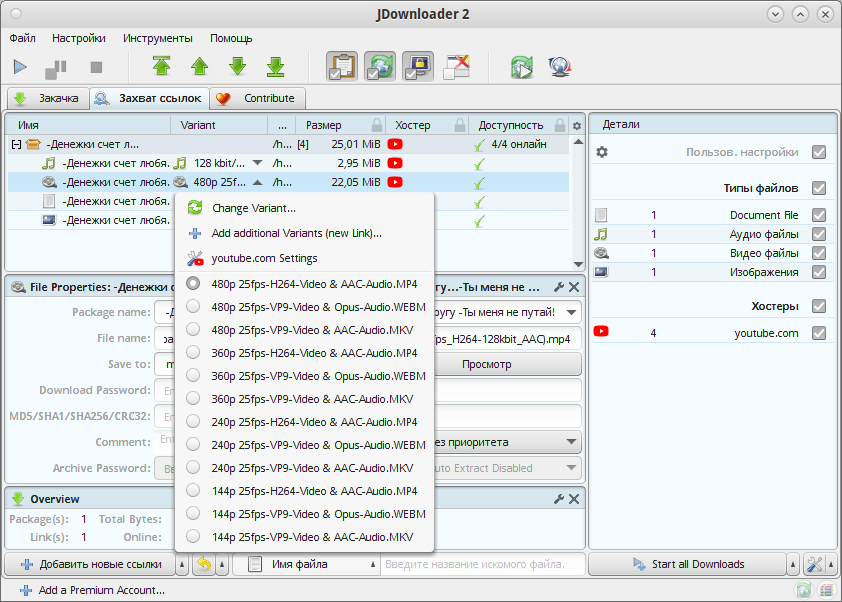Screen dimensions: 842x602
Task: Close variant dropdown arrow for 480p video
Action: pos(258,182)
